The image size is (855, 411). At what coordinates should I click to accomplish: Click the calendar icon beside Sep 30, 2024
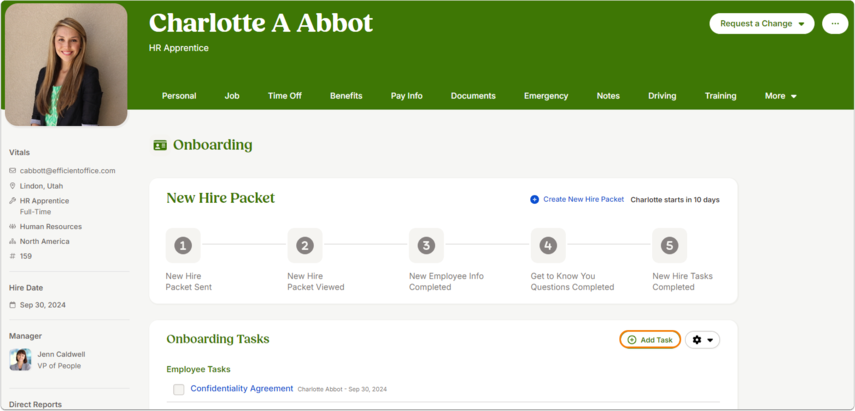(x=13, y=305)
